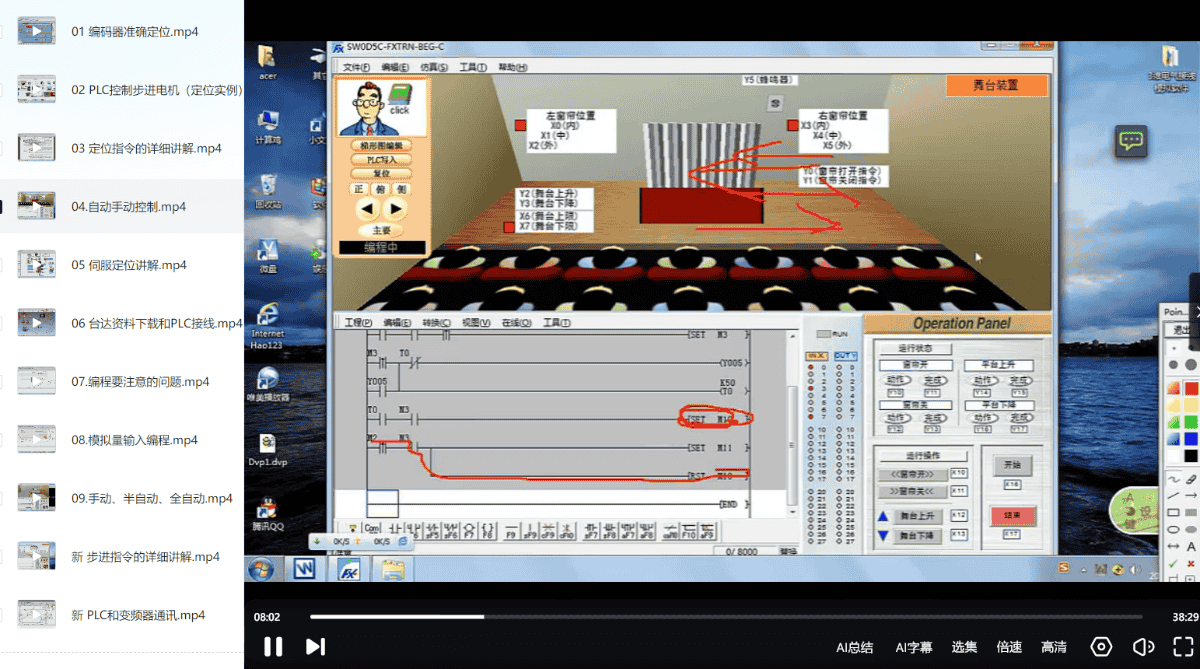Tick checkbox beside 03 定位指令的详细讲解.mp4
This screenshot has height=669, width=1200.
(2, 148)
